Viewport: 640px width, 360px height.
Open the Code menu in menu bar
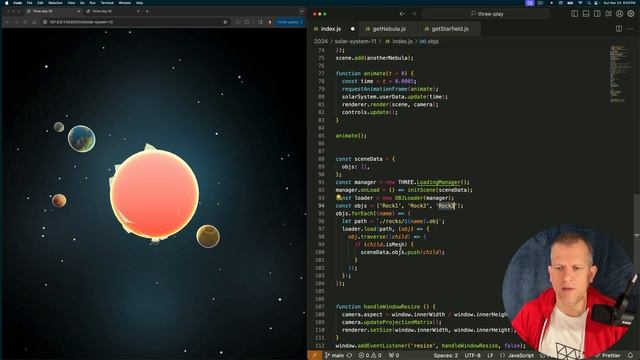click(18, 3)
